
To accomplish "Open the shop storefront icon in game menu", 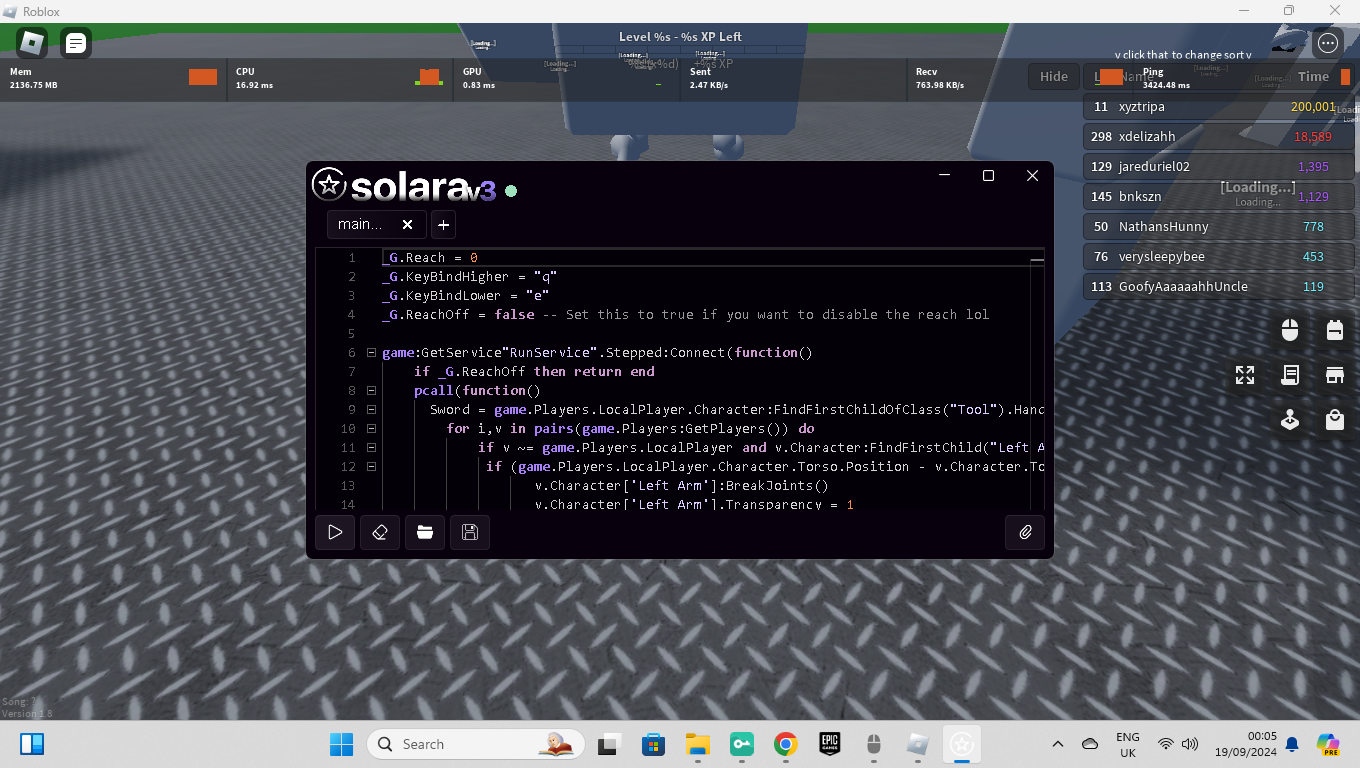I will (x=1334, y=375).
